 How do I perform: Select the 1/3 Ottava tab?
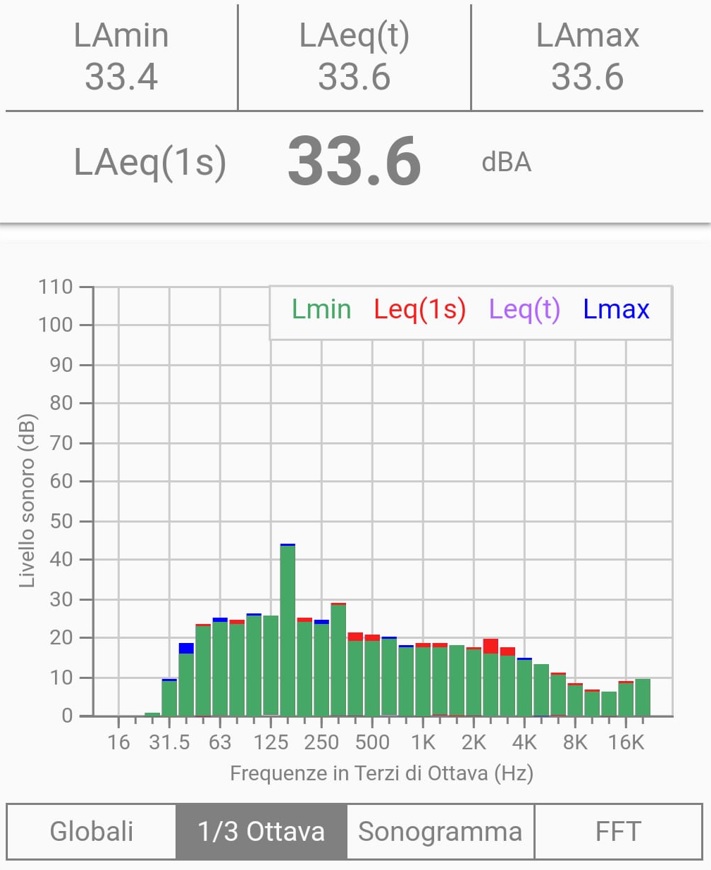point(261,831)
